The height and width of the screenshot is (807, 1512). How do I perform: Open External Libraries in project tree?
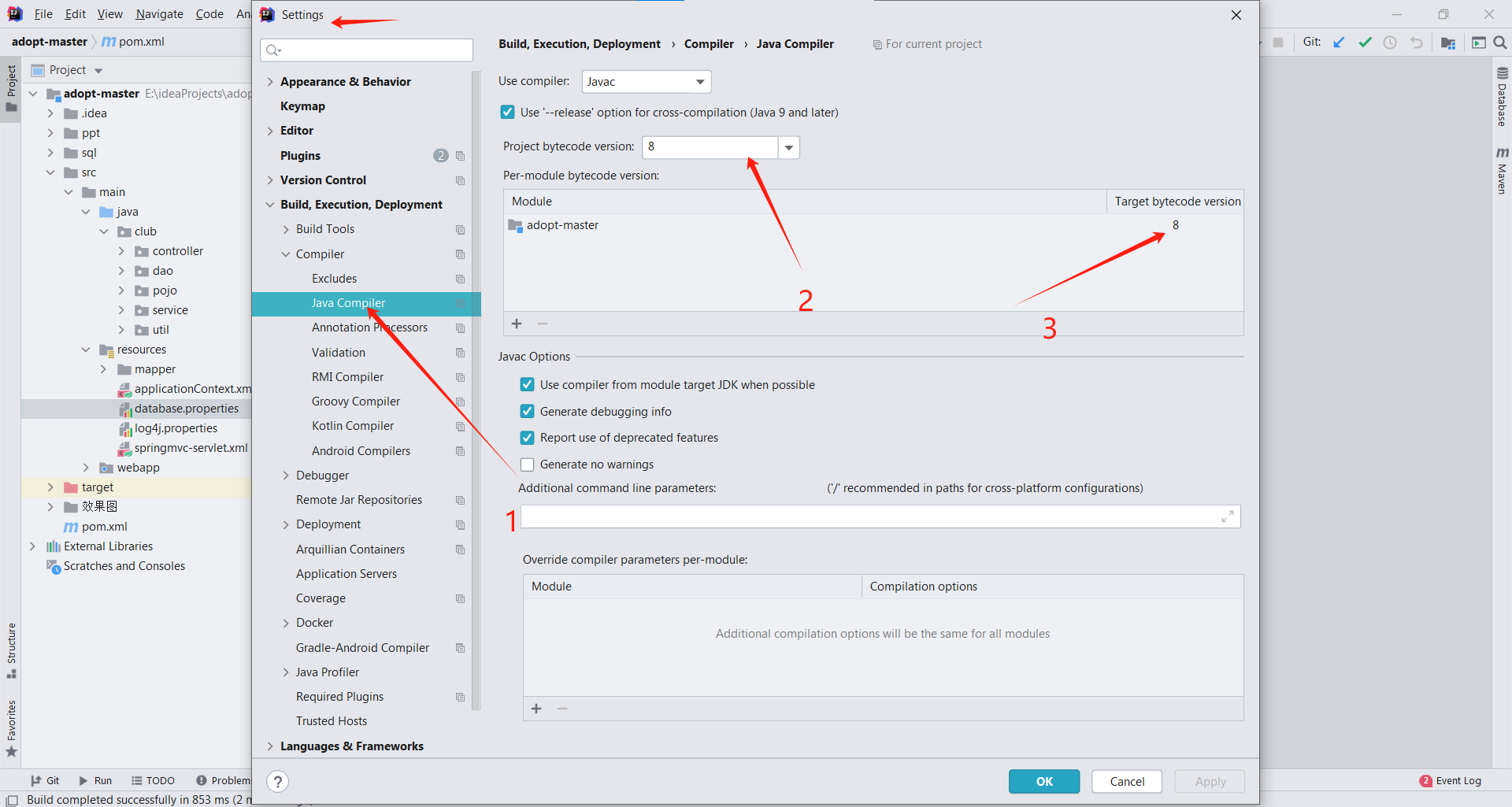pyautogui.click(x=108, y=546)
